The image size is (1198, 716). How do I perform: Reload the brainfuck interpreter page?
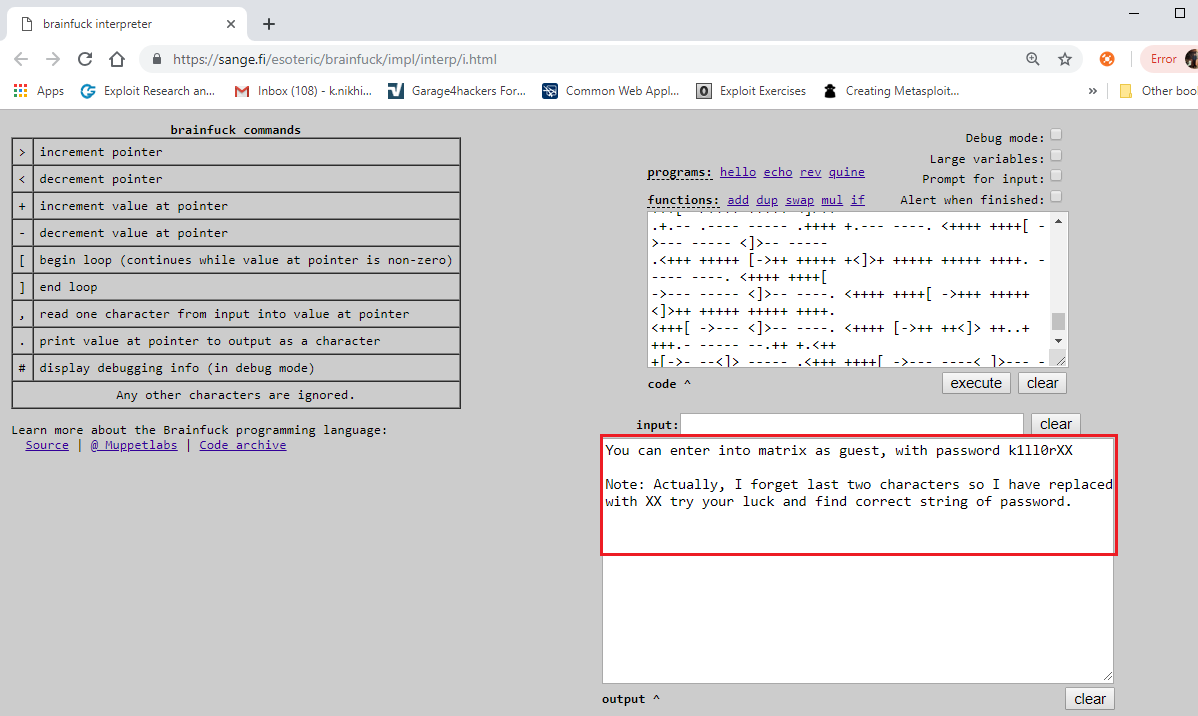[85, 59]
